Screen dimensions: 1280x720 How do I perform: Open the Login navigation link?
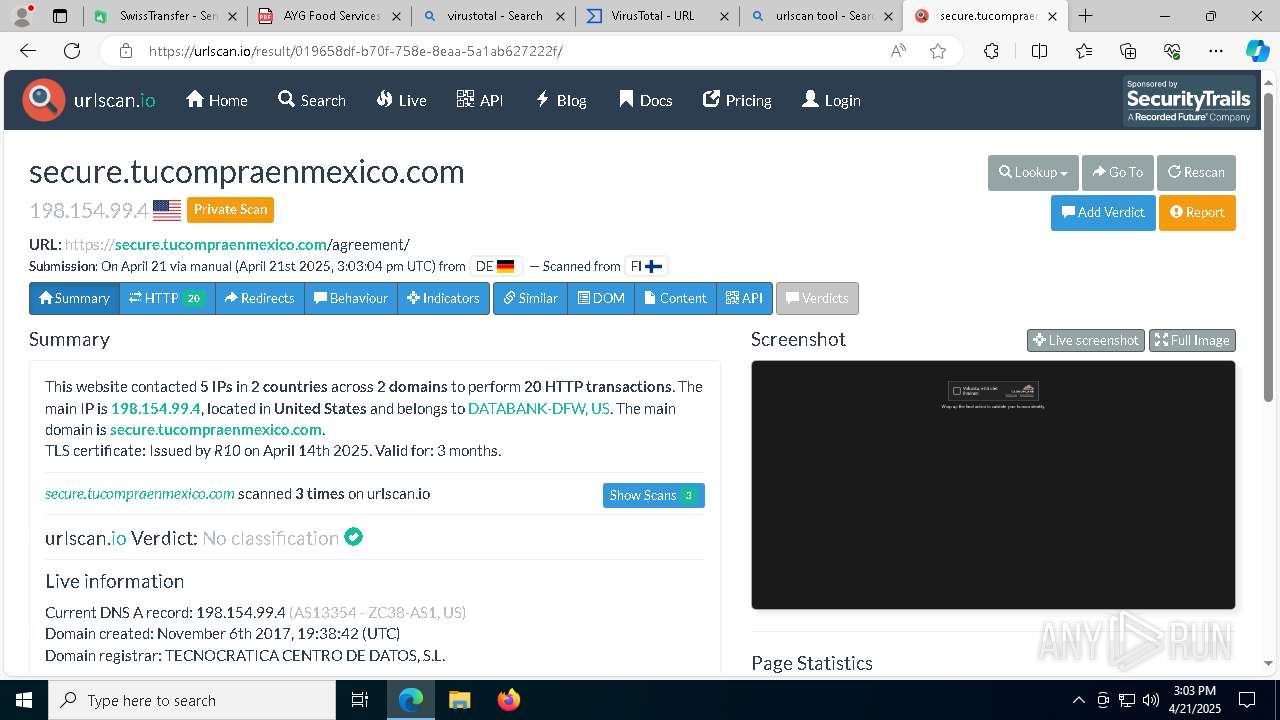click(831, 100)
